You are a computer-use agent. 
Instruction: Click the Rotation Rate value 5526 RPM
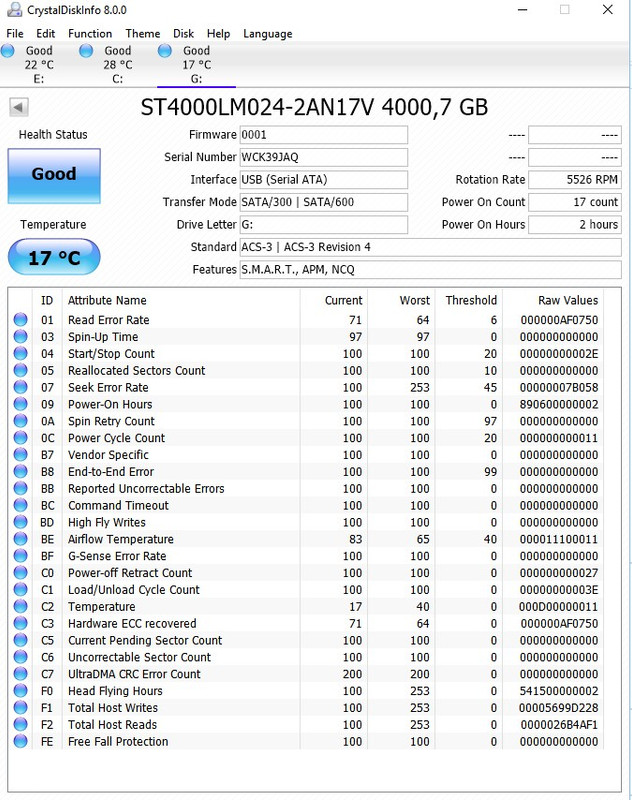[575, 180]
